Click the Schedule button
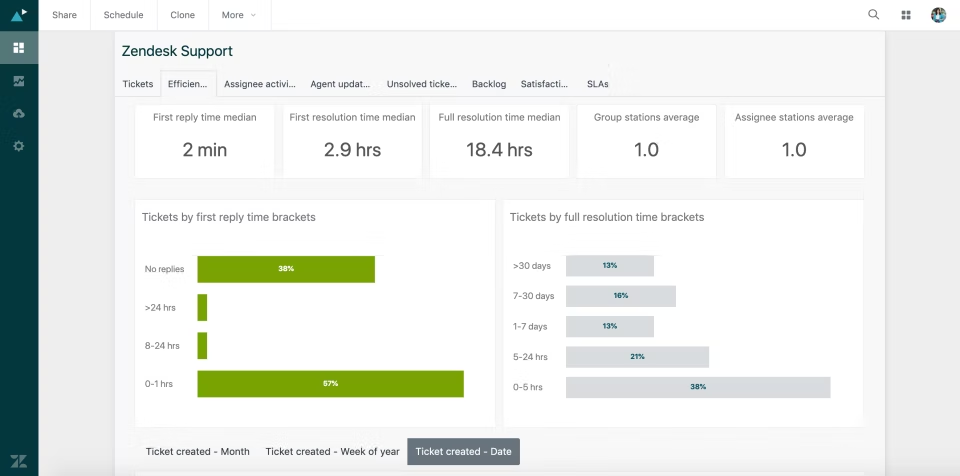Screen dimensions: 960x476 (124, 15)
